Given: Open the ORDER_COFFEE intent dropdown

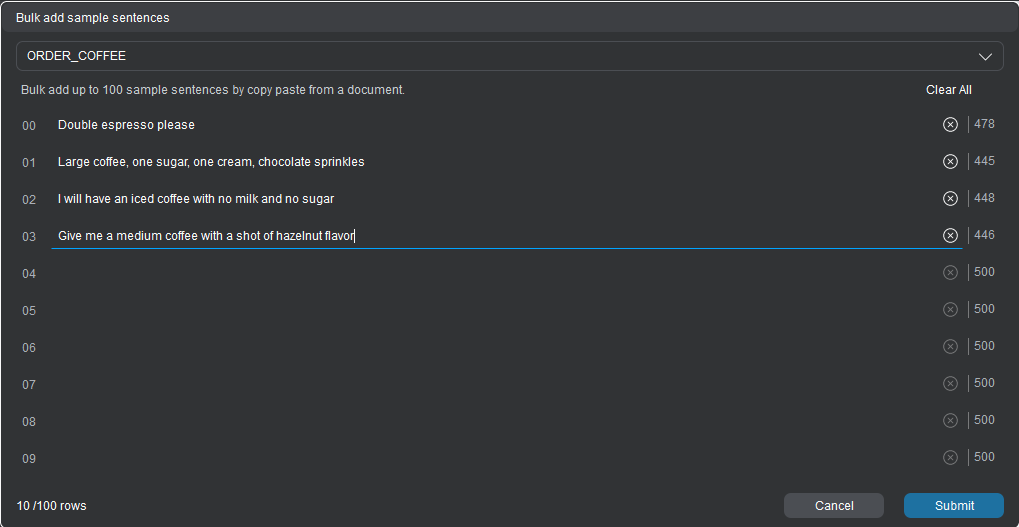Looking at the screenshot, I should [500, 56].
